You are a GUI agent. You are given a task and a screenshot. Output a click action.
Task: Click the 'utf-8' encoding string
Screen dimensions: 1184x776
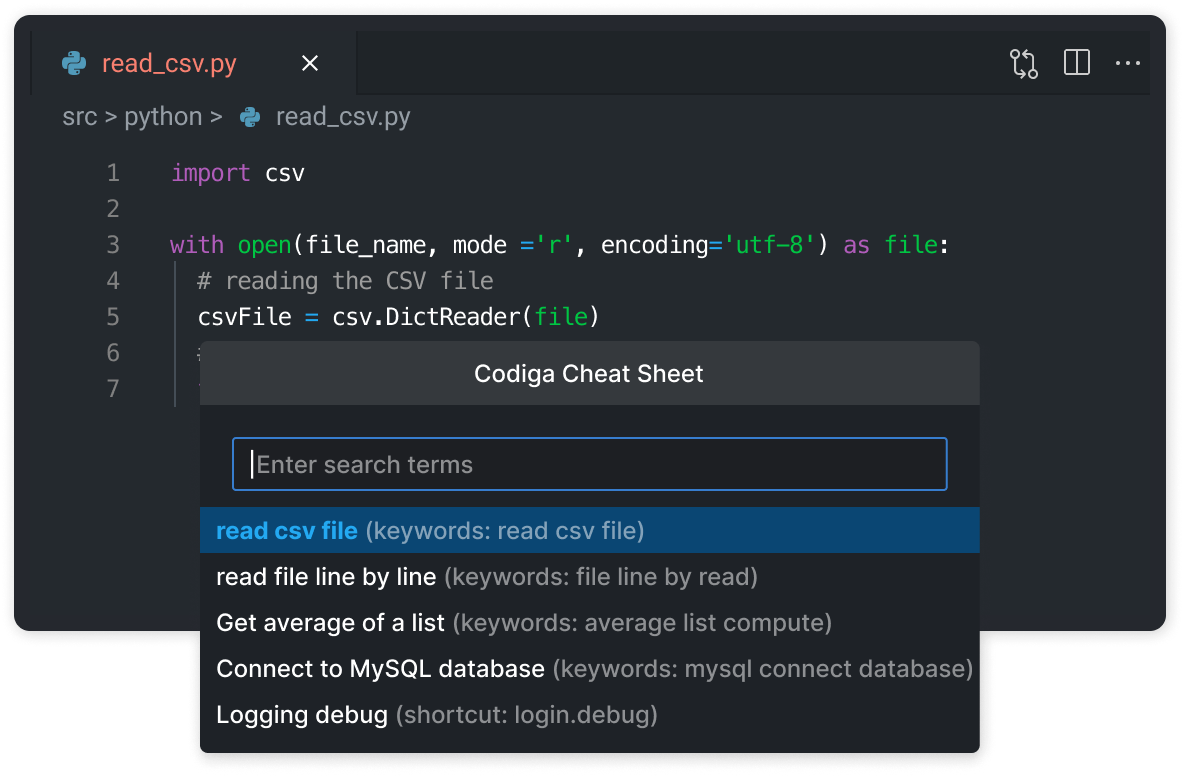tap(769, 245)
